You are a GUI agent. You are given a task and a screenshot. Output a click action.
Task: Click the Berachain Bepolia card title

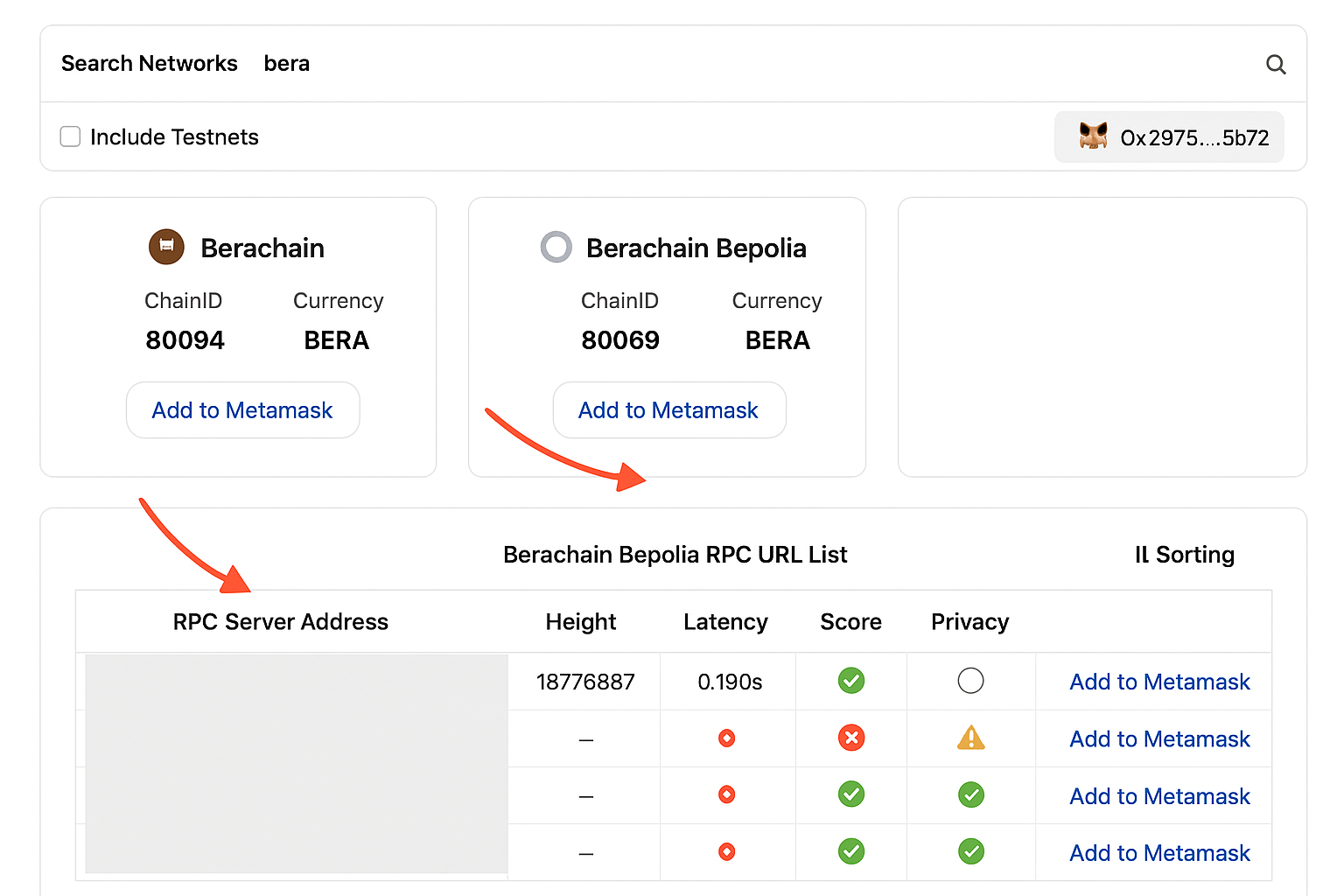pos(696,248)
